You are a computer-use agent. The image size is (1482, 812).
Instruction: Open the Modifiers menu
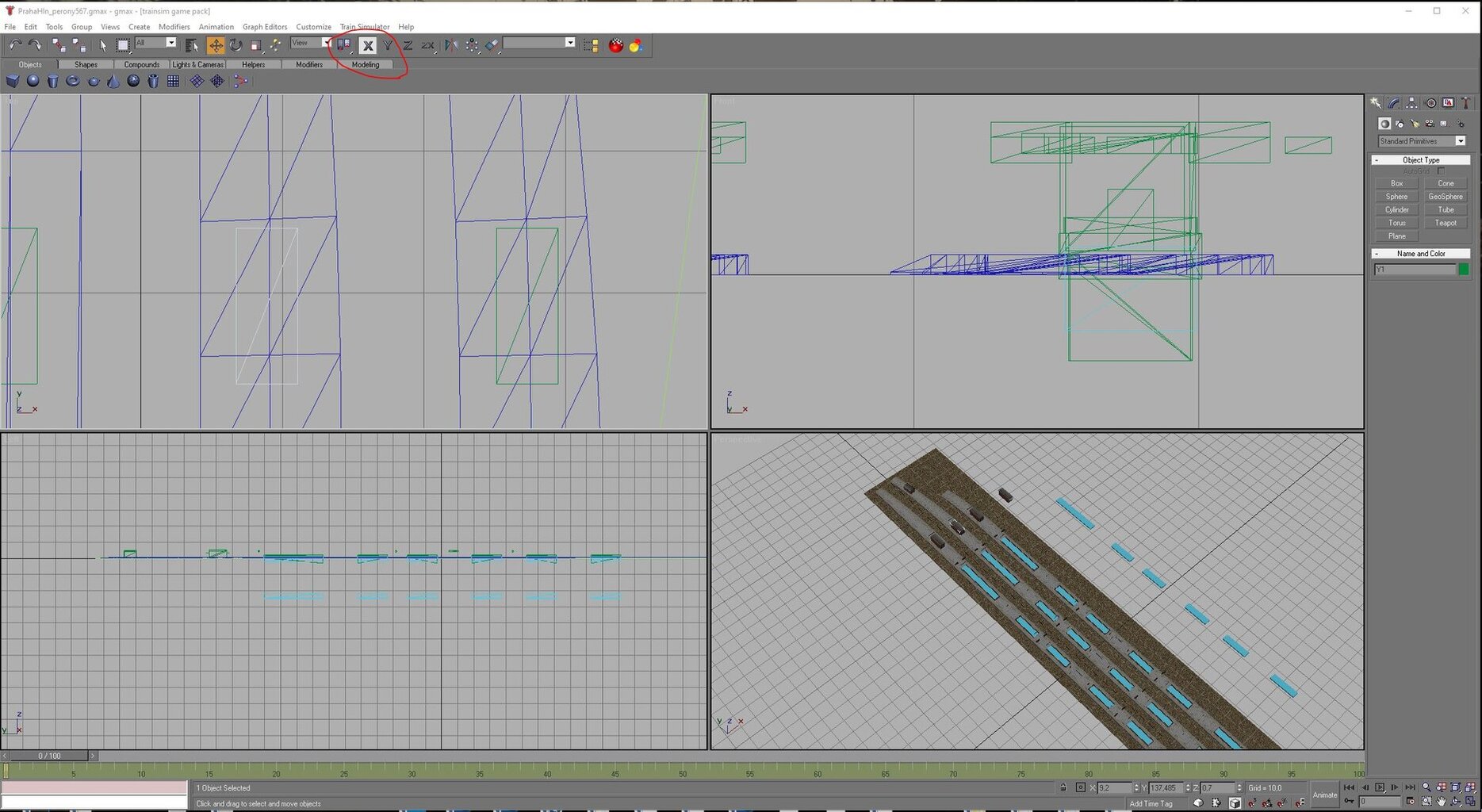click(174, 27)
